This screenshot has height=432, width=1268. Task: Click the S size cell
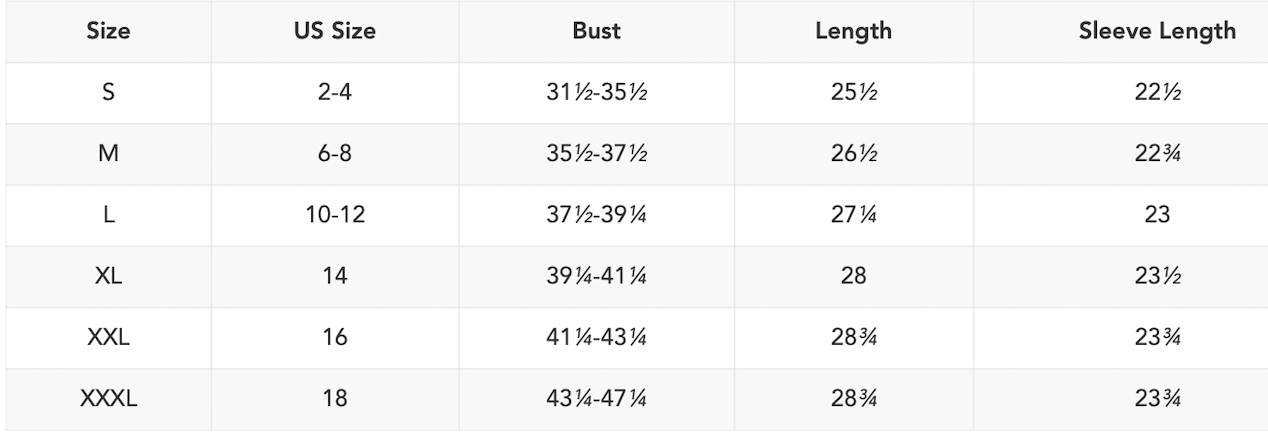pyautogui.click(x=108, y=93)
